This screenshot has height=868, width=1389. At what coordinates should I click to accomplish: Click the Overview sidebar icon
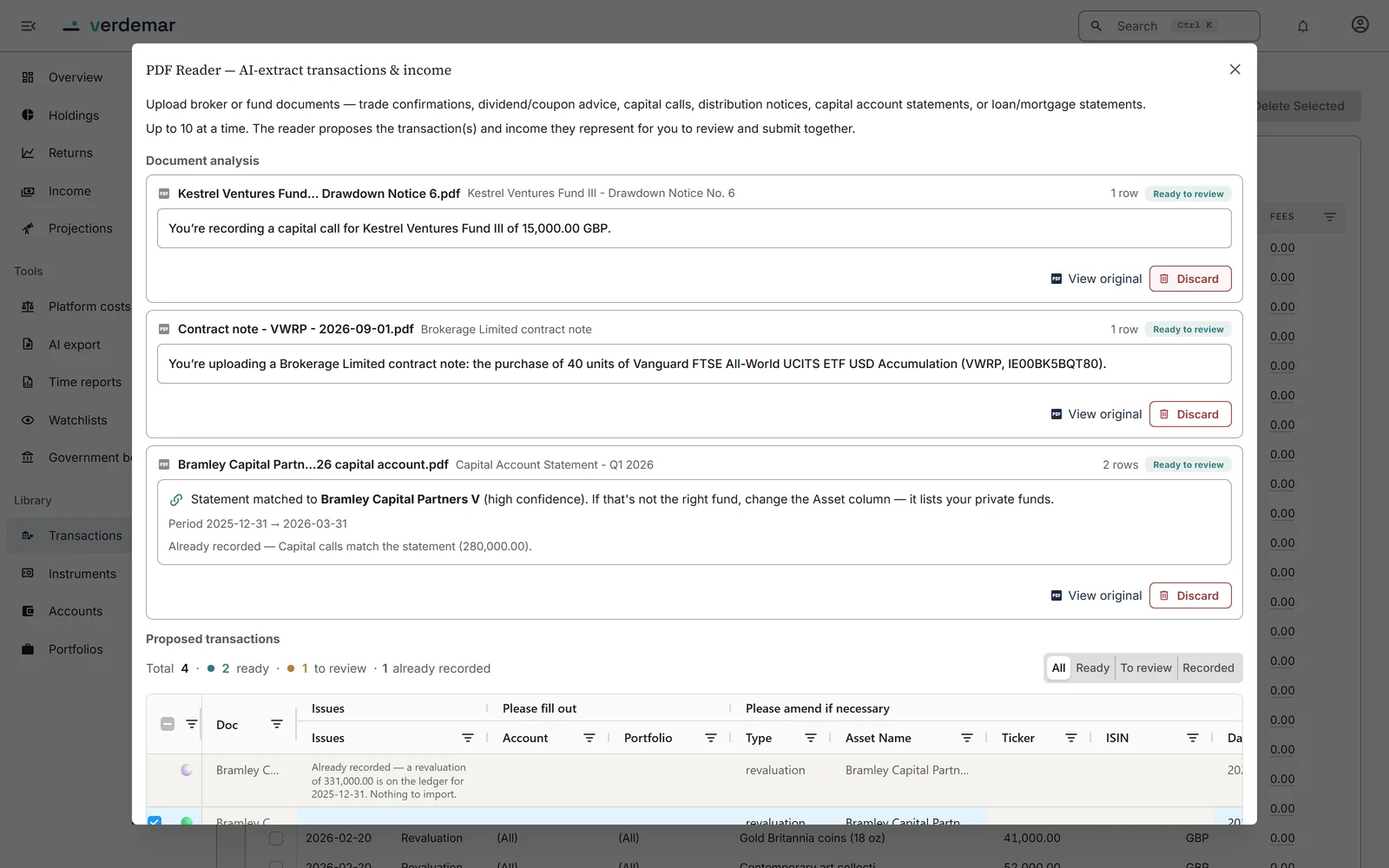(28, 77)
